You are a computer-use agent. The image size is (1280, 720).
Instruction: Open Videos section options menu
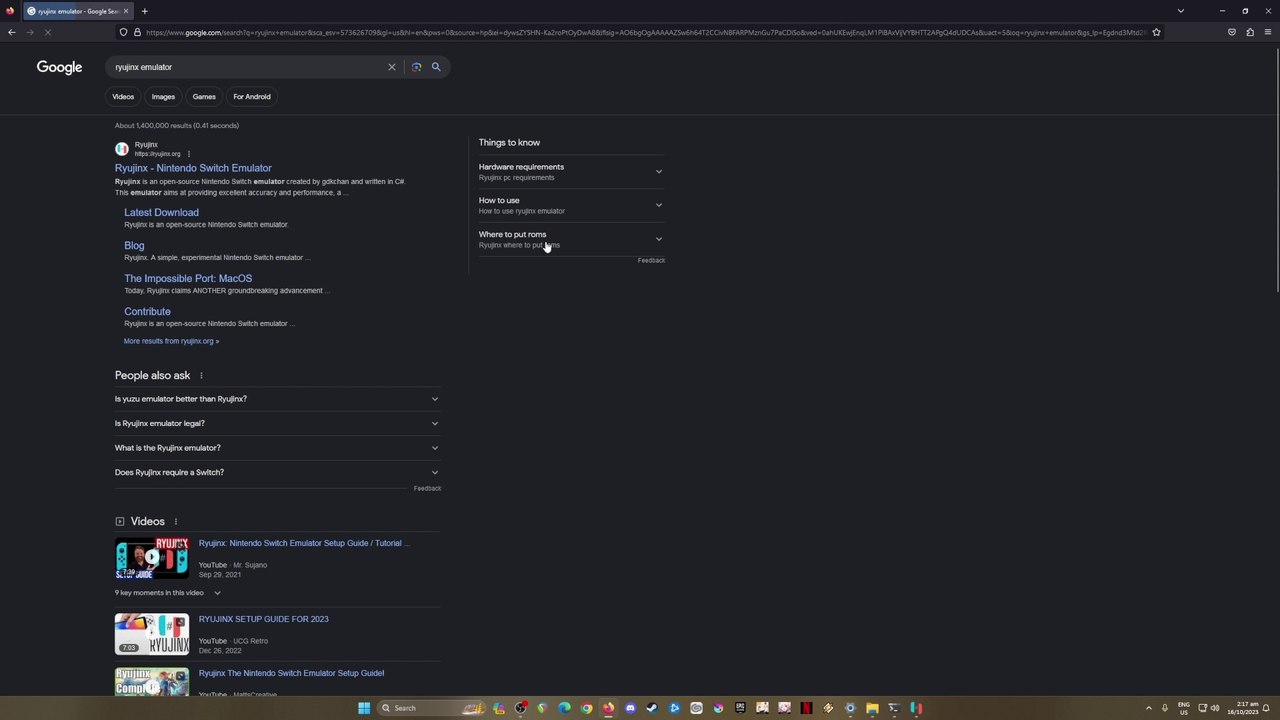point(176,522)
